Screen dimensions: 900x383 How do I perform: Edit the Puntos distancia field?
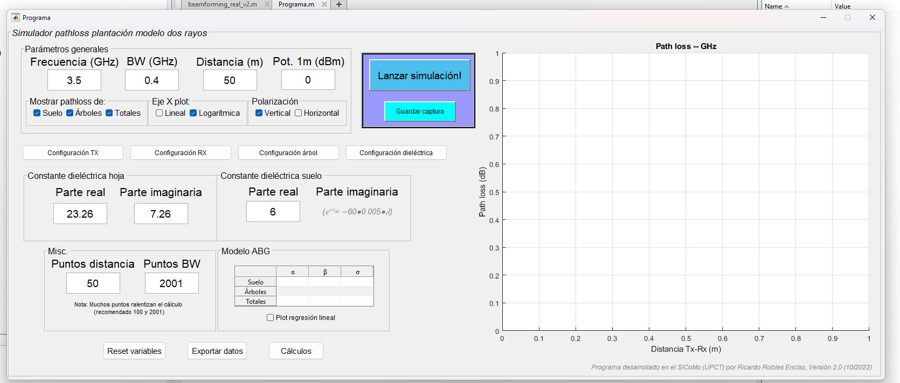pos(93,283)
